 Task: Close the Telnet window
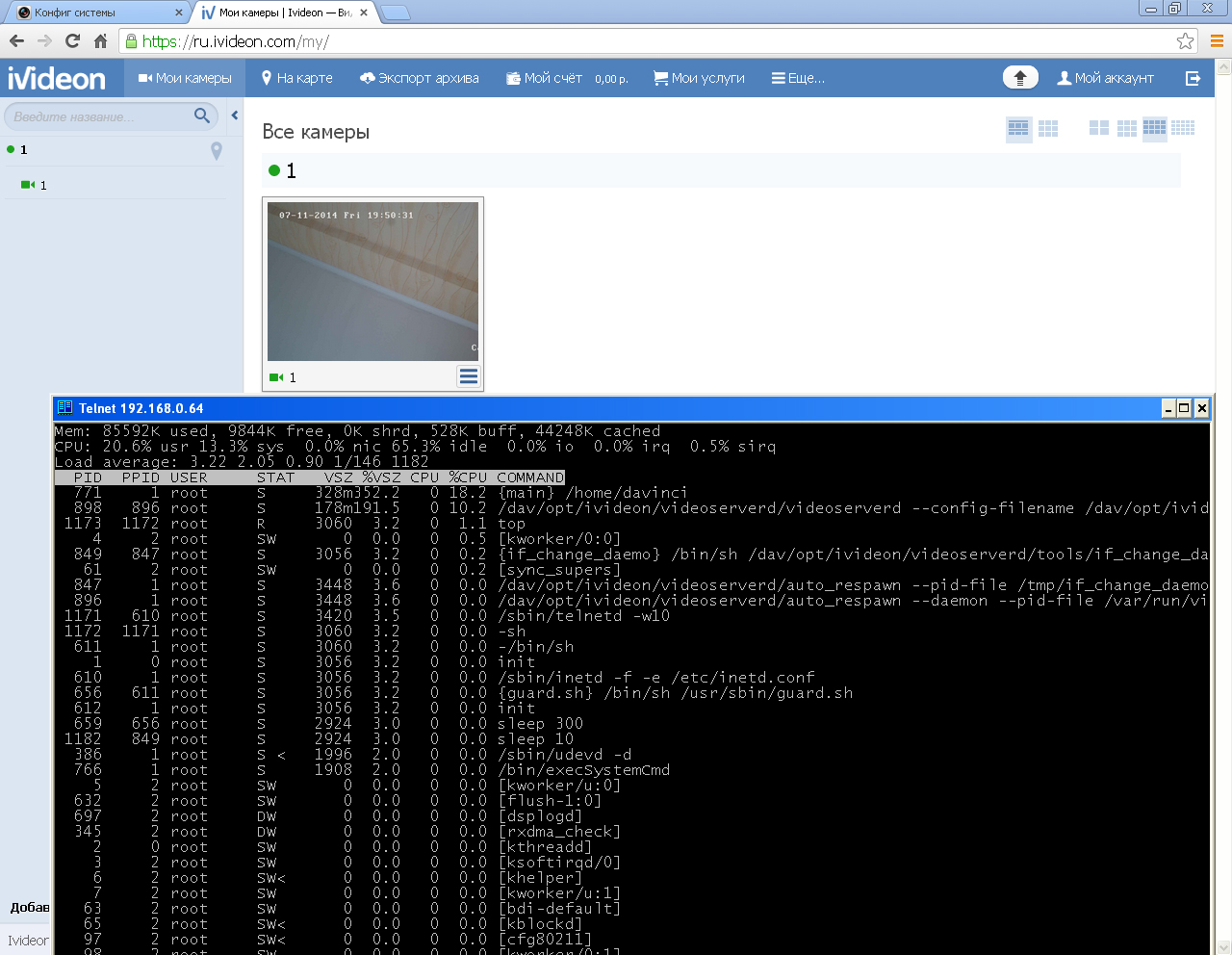tap(1201, 408)
